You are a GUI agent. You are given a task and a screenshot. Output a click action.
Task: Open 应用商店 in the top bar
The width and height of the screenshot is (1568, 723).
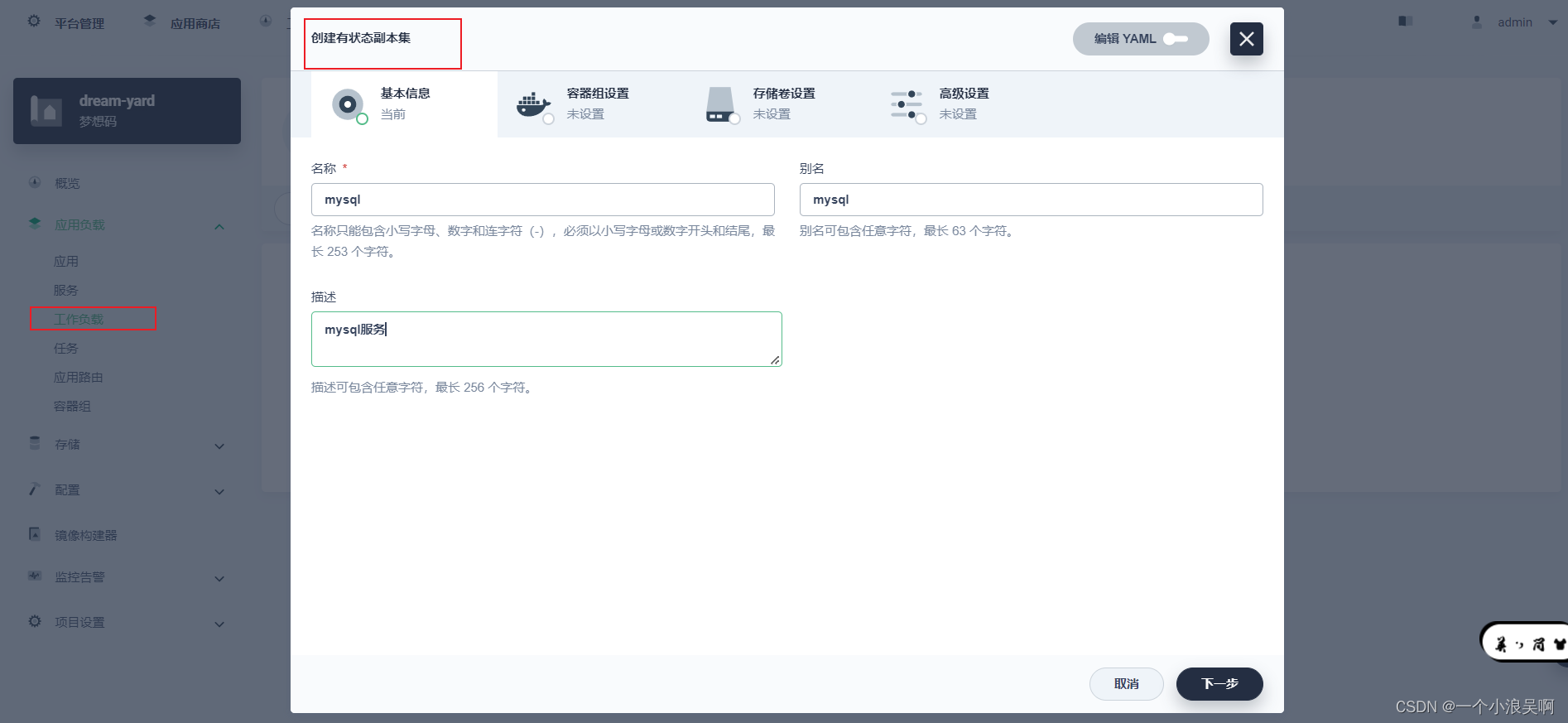pos(195,23)
